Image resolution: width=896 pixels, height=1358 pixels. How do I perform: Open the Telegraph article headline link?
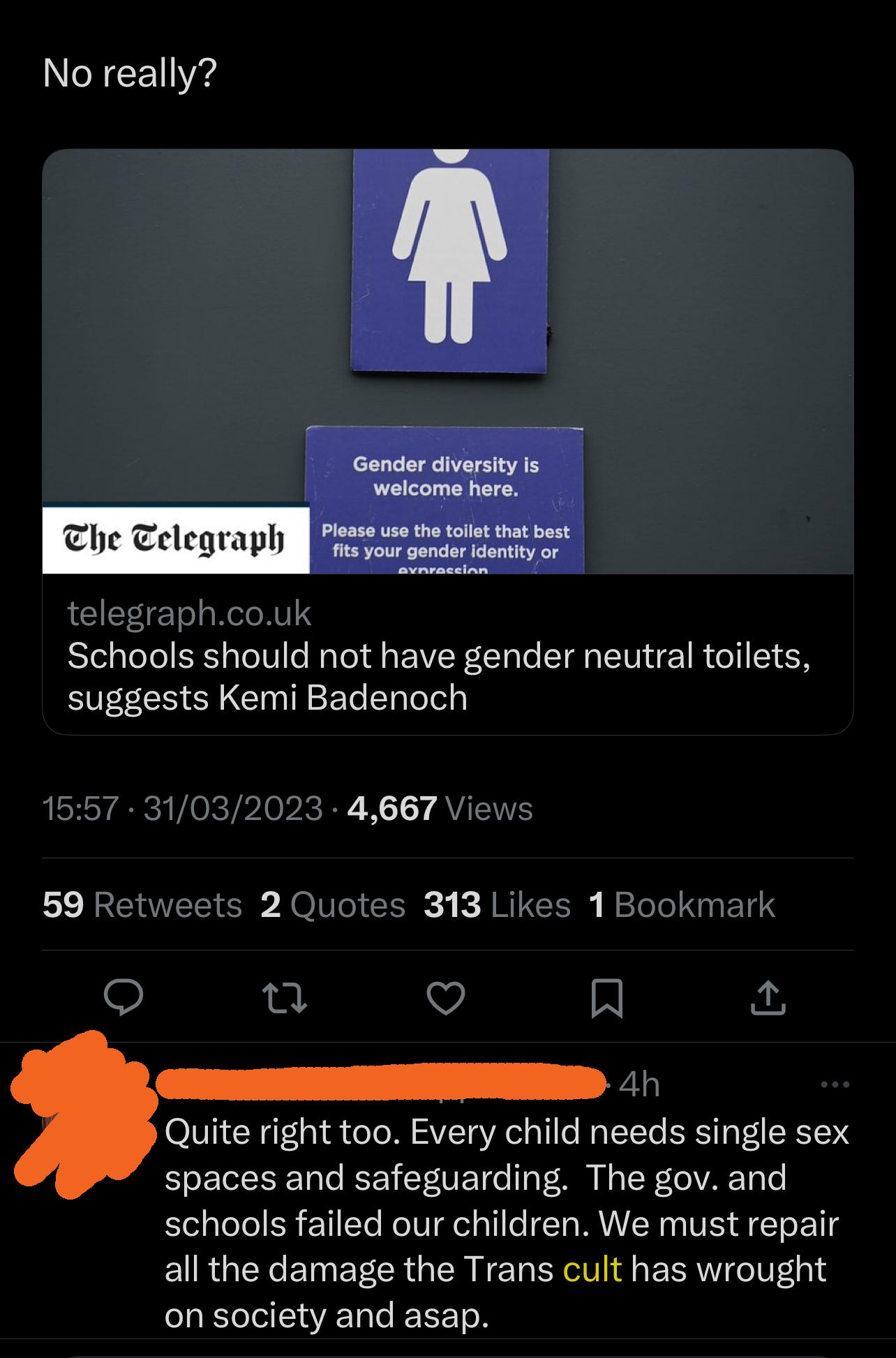click(439, 676)
